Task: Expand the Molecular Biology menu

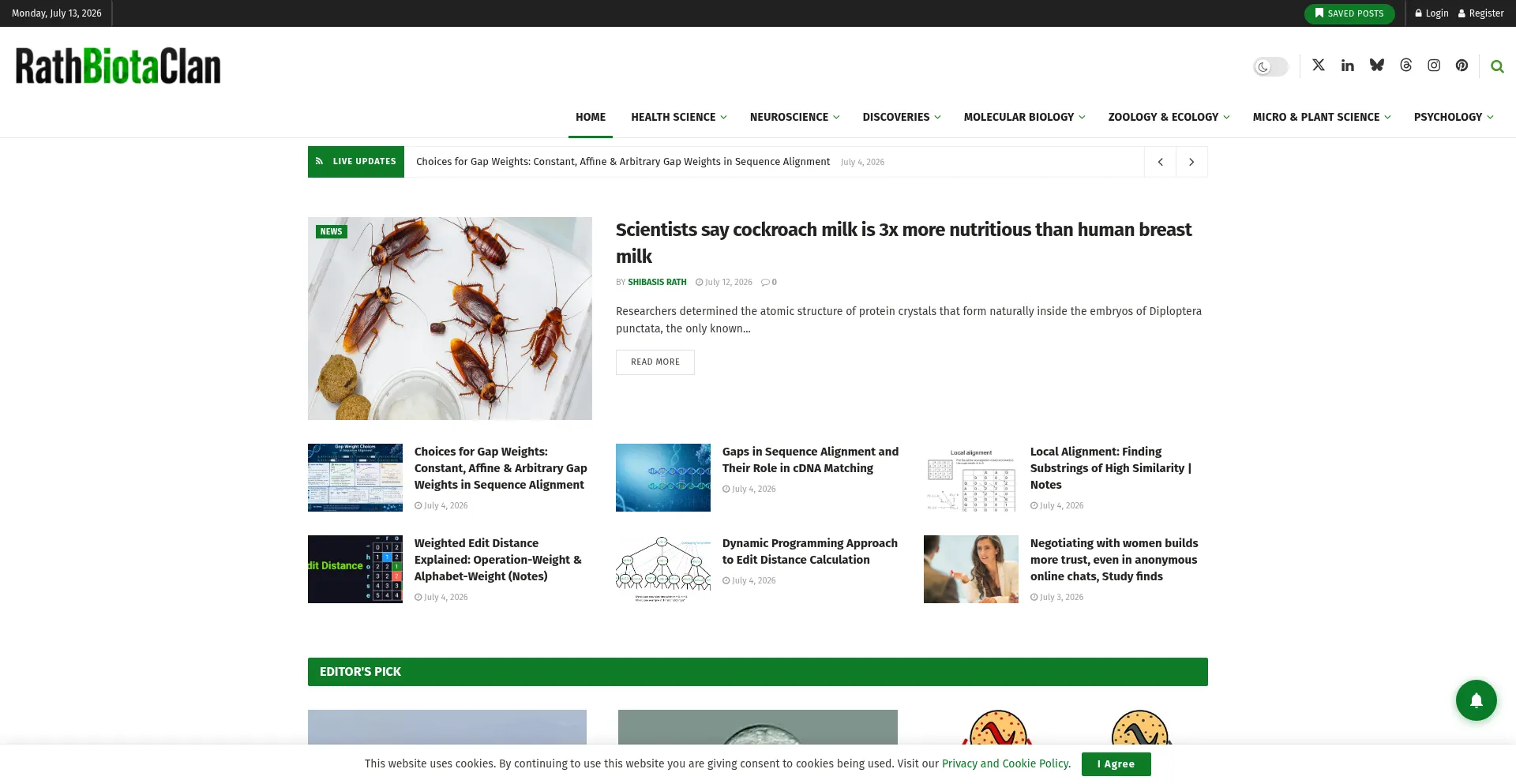Action: click(1024, 117)
